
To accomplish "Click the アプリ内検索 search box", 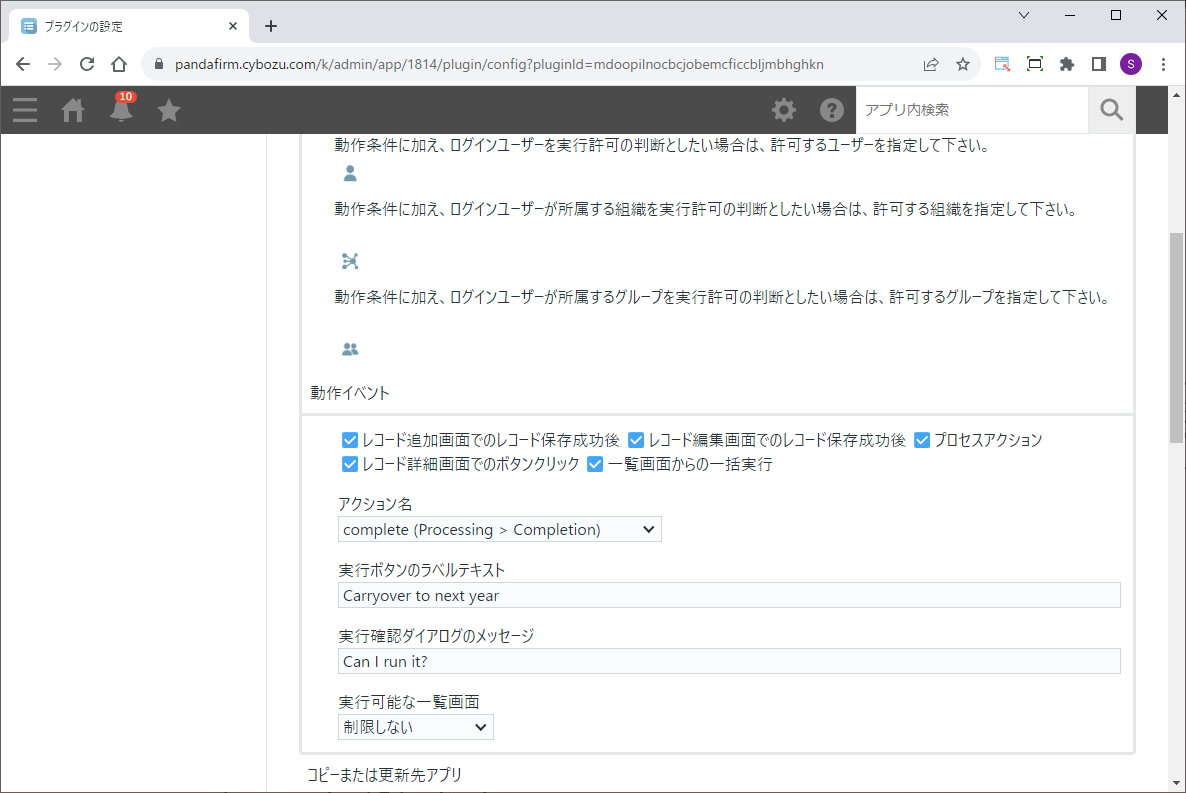I will 971,110.
